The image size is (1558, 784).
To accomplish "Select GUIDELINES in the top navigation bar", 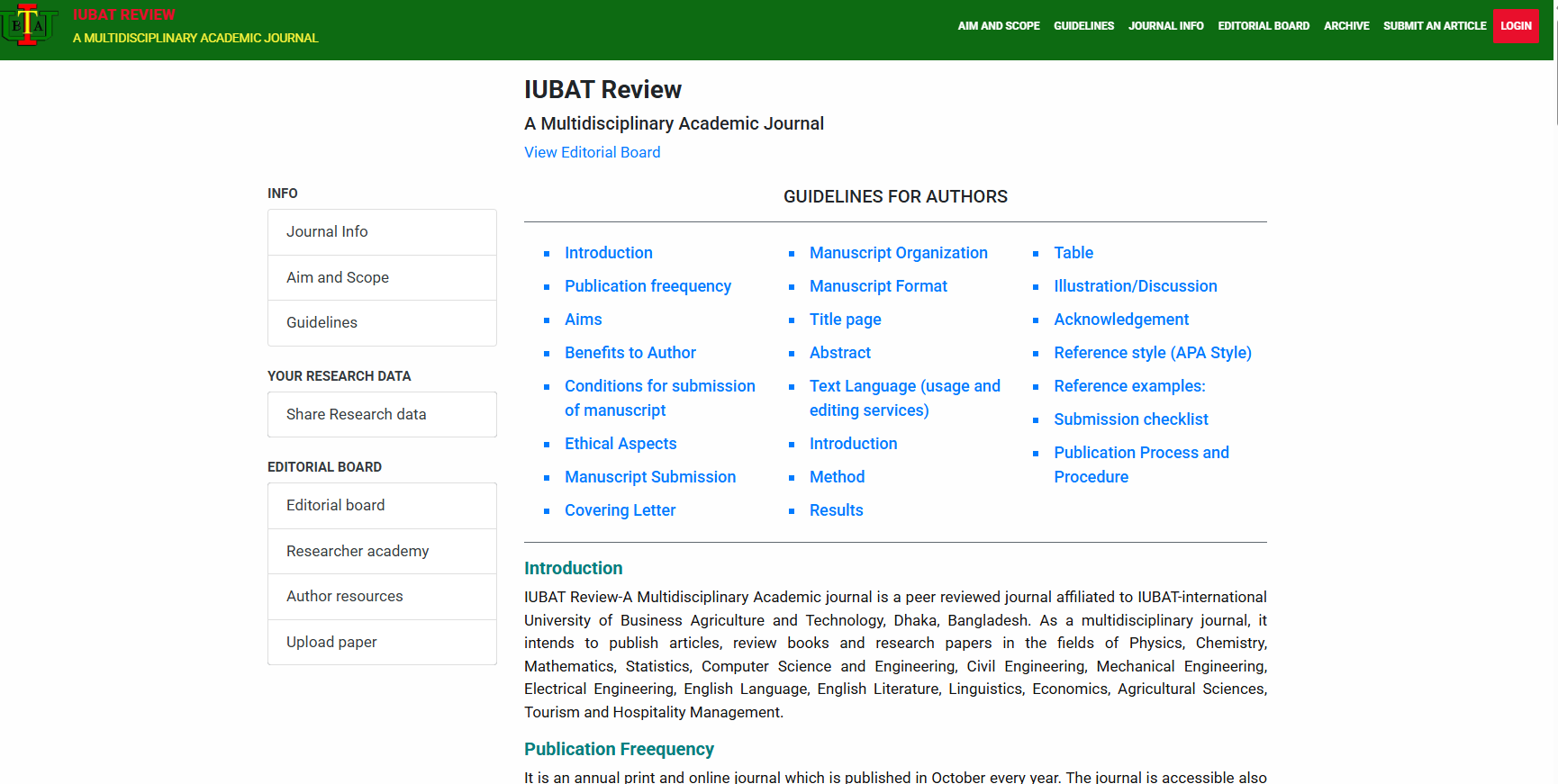I will click(x=1083, y=26).
